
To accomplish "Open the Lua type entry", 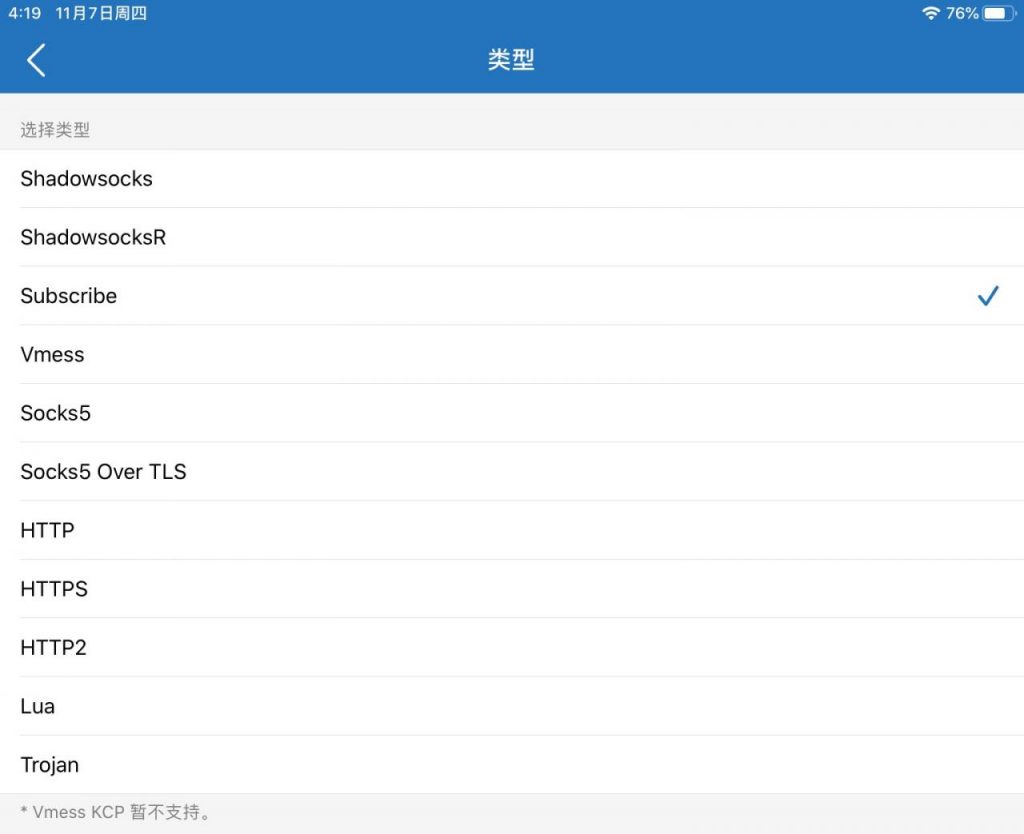I will click(38, 706).
